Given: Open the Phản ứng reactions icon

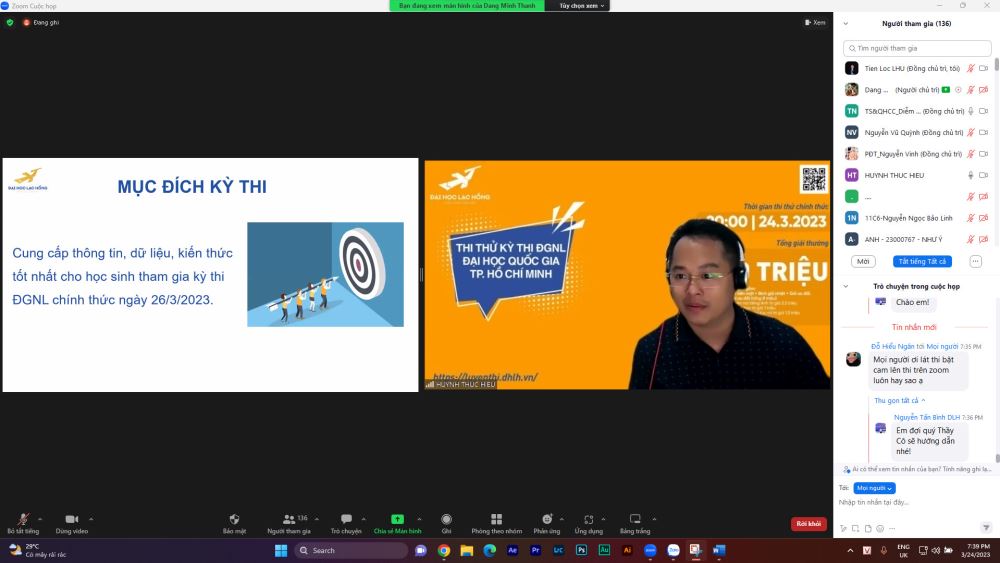Looking at the screenshot, I should (x=546, y=520).
